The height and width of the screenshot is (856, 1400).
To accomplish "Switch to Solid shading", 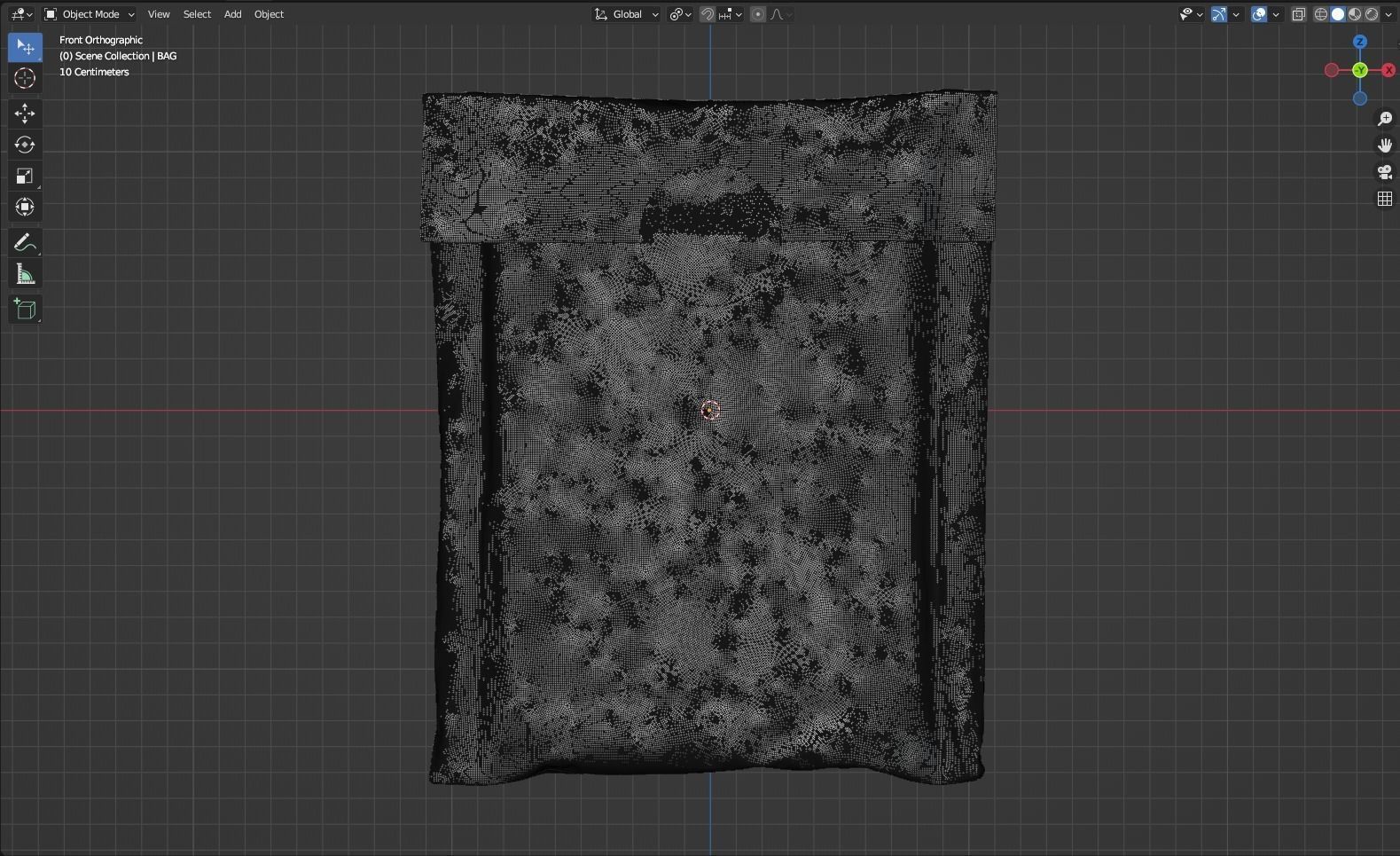I will coord(1338,14).
